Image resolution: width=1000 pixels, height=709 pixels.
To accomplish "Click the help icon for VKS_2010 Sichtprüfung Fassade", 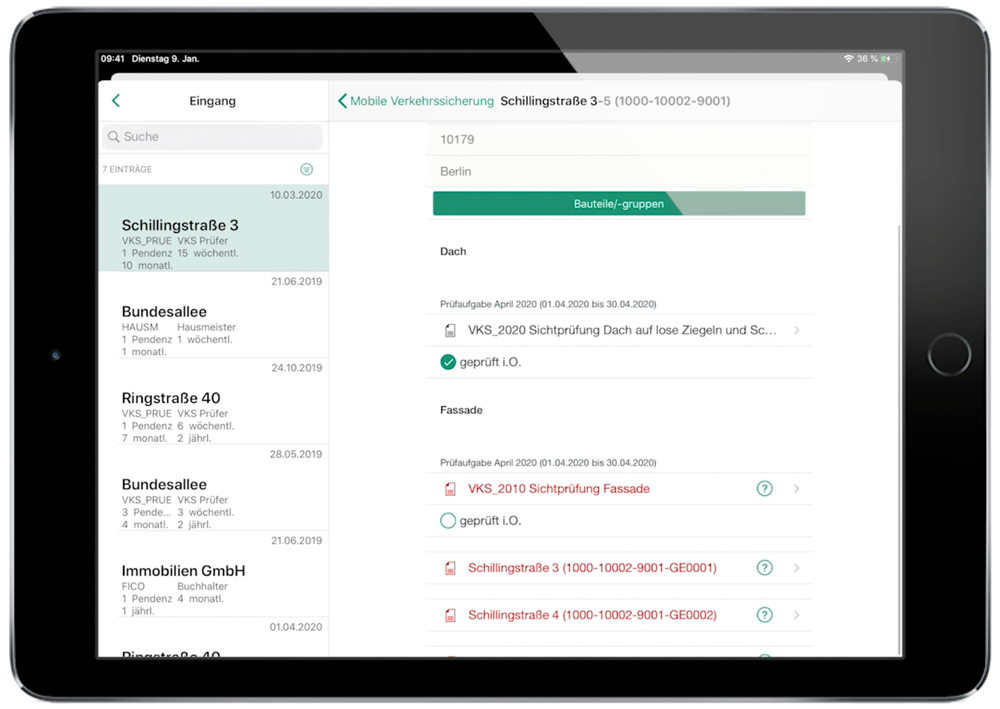I will click(764, 489).
